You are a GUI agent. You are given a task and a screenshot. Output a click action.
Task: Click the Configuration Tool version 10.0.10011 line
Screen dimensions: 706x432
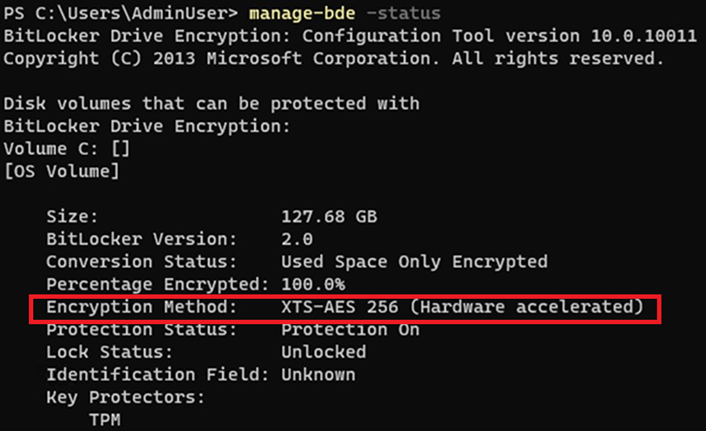(332, 36)
